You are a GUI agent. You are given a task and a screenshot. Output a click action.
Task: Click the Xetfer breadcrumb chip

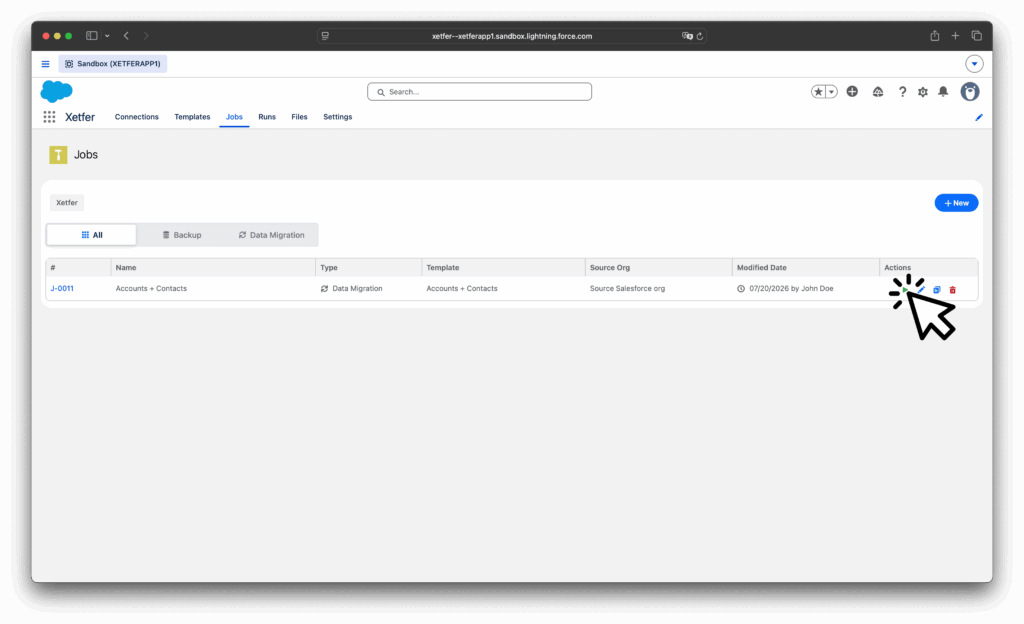click(67, 202)
